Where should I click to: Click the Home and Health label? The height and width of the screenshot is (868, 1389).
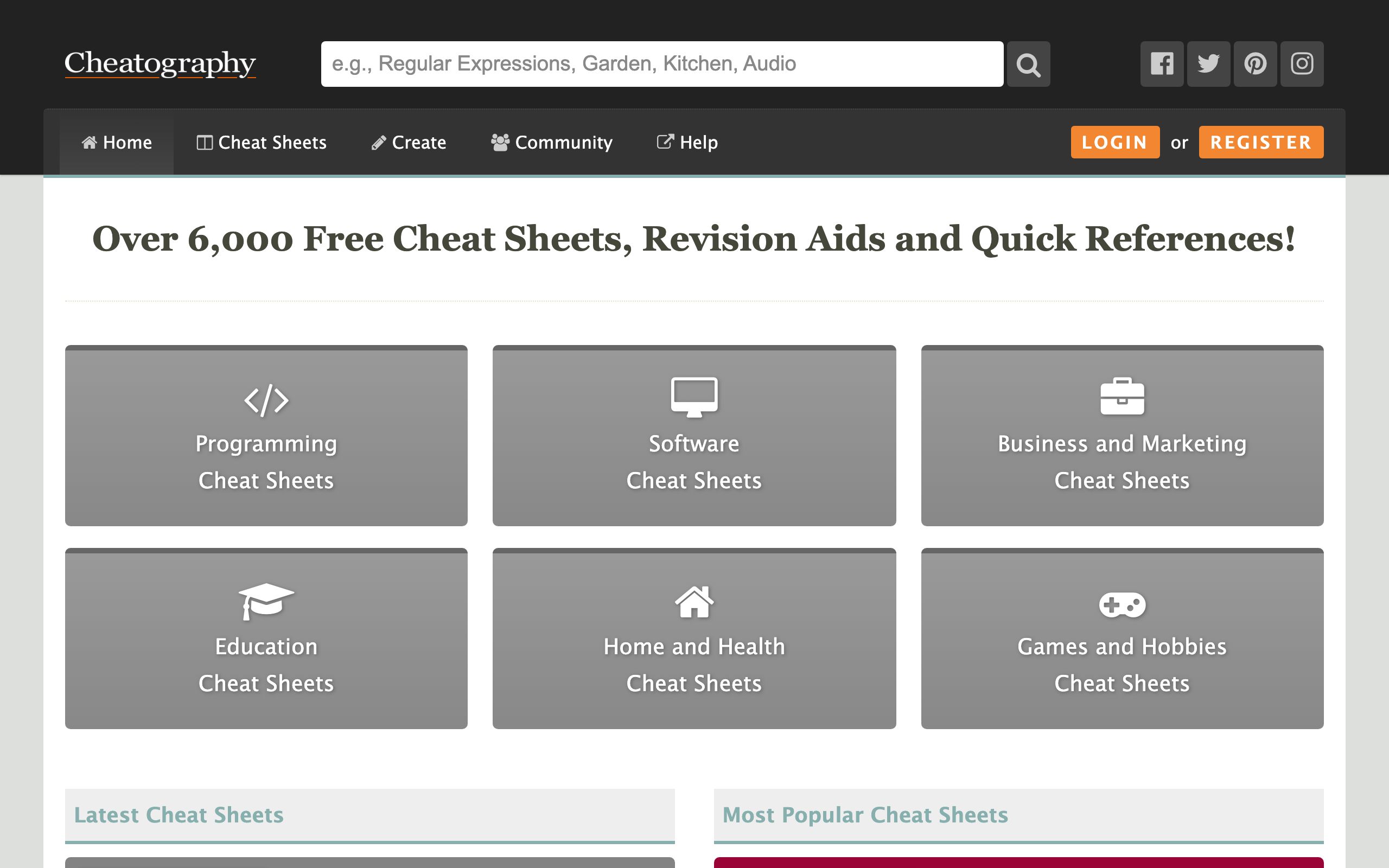[x=694, y=647]
